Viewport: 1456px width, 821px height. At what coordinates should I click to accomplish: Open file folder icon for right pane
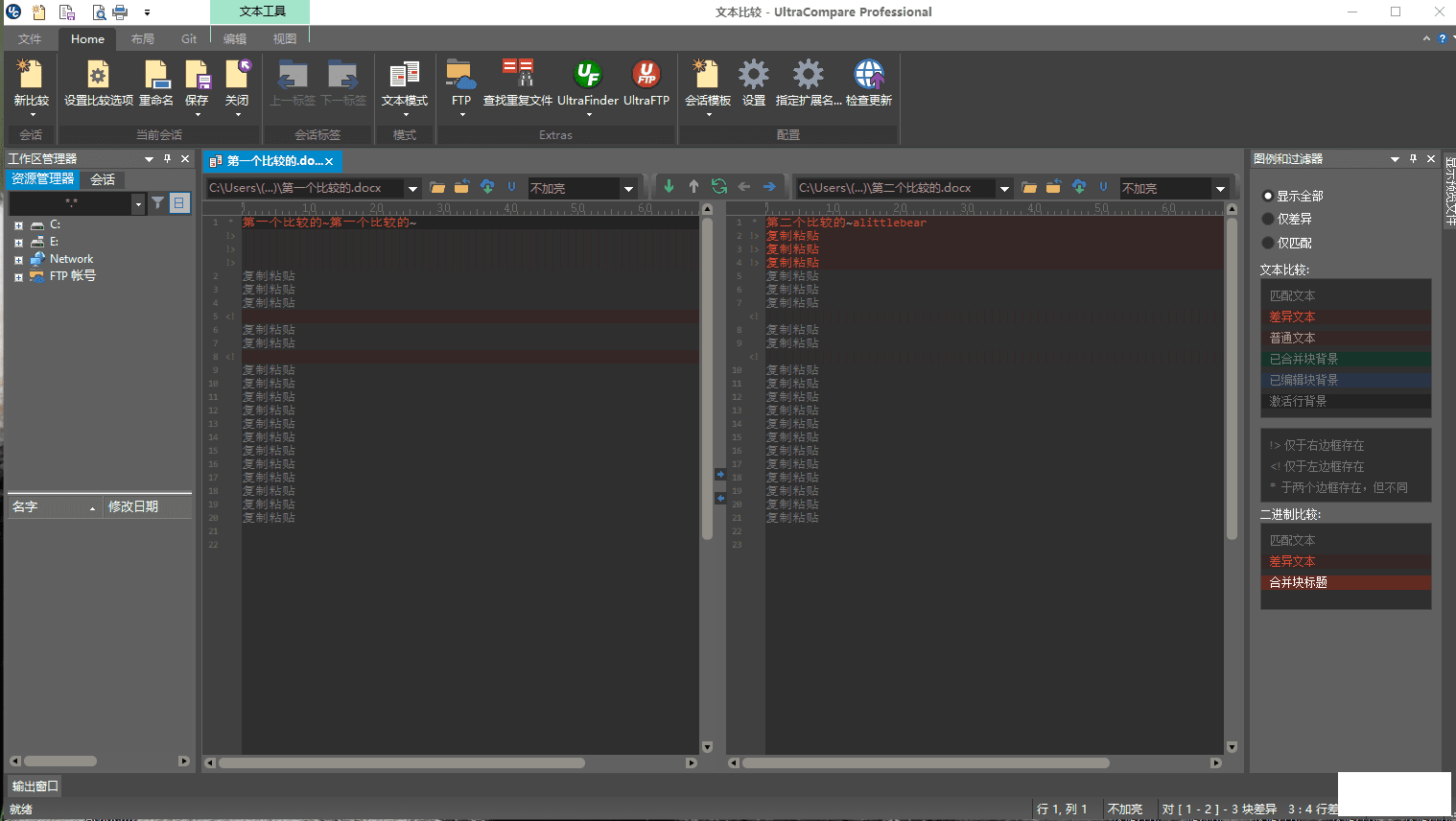[1029, 187]
